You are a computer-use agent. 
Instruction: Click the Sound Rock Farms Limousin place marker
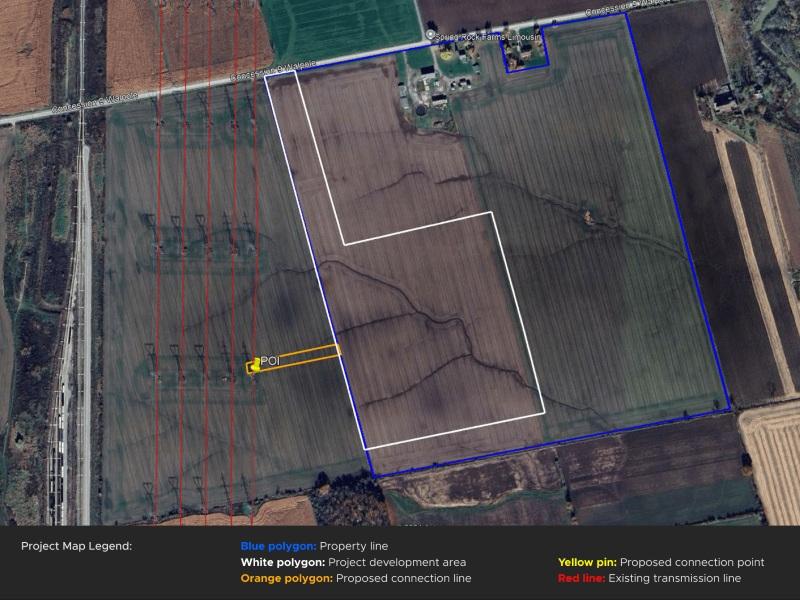(x=431, y=36)
